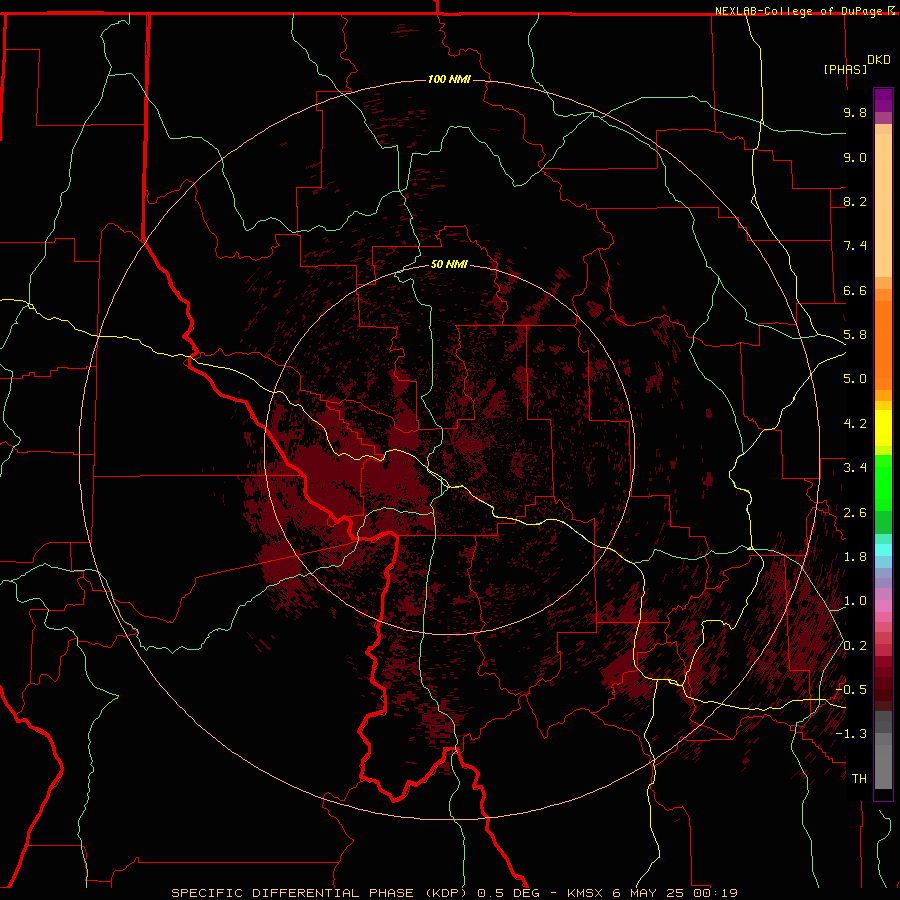
Task: Click the 9.8 value on the color scale
Action: (855, 112)
